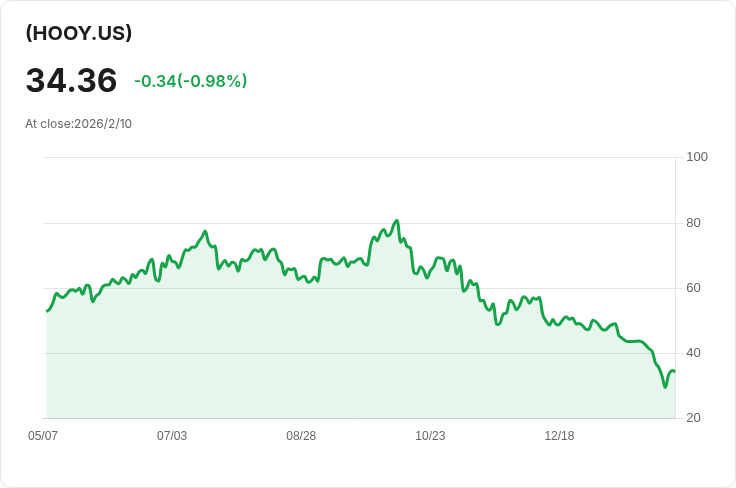
Task: Select the 10/23 date axis label
Action: (430, 436)
